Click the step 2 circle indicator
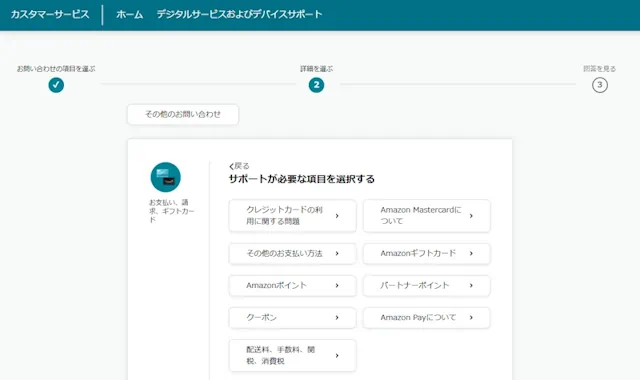This screenshot has height=380, width=640. tap(316, 85)
